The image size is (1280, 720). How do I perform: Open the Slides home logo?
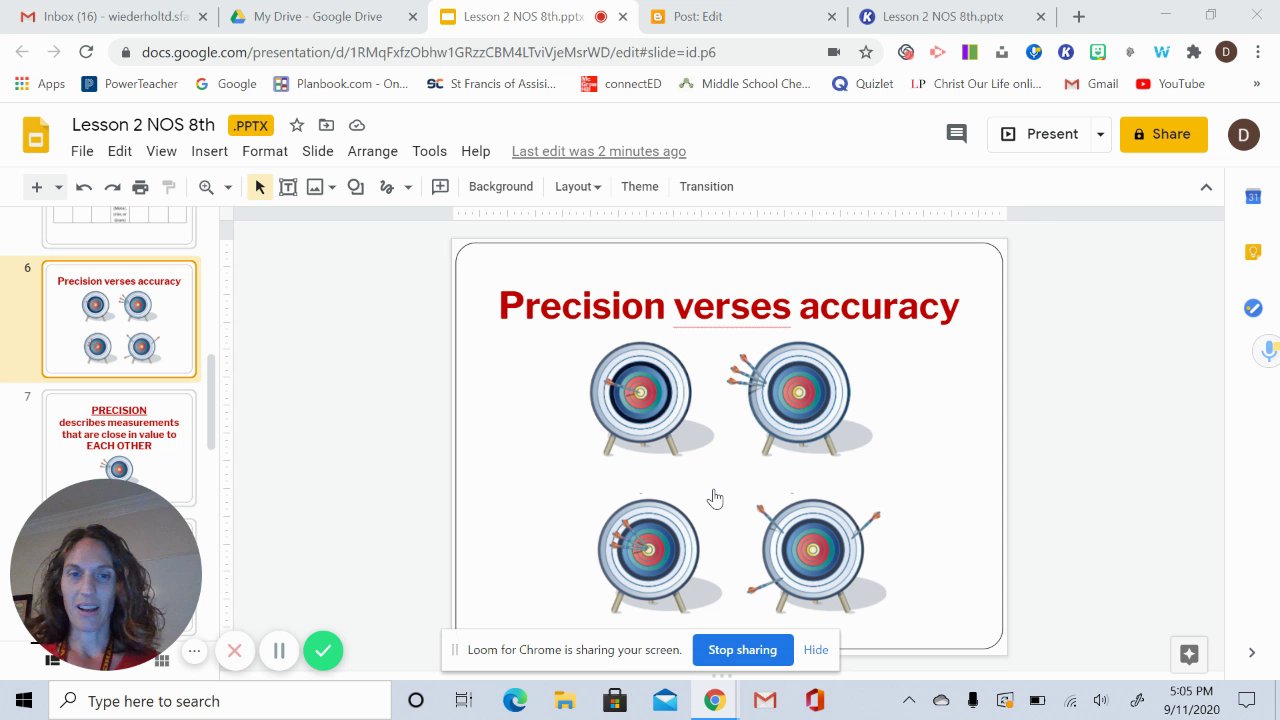pyautogui.click(x=36, y=136)
